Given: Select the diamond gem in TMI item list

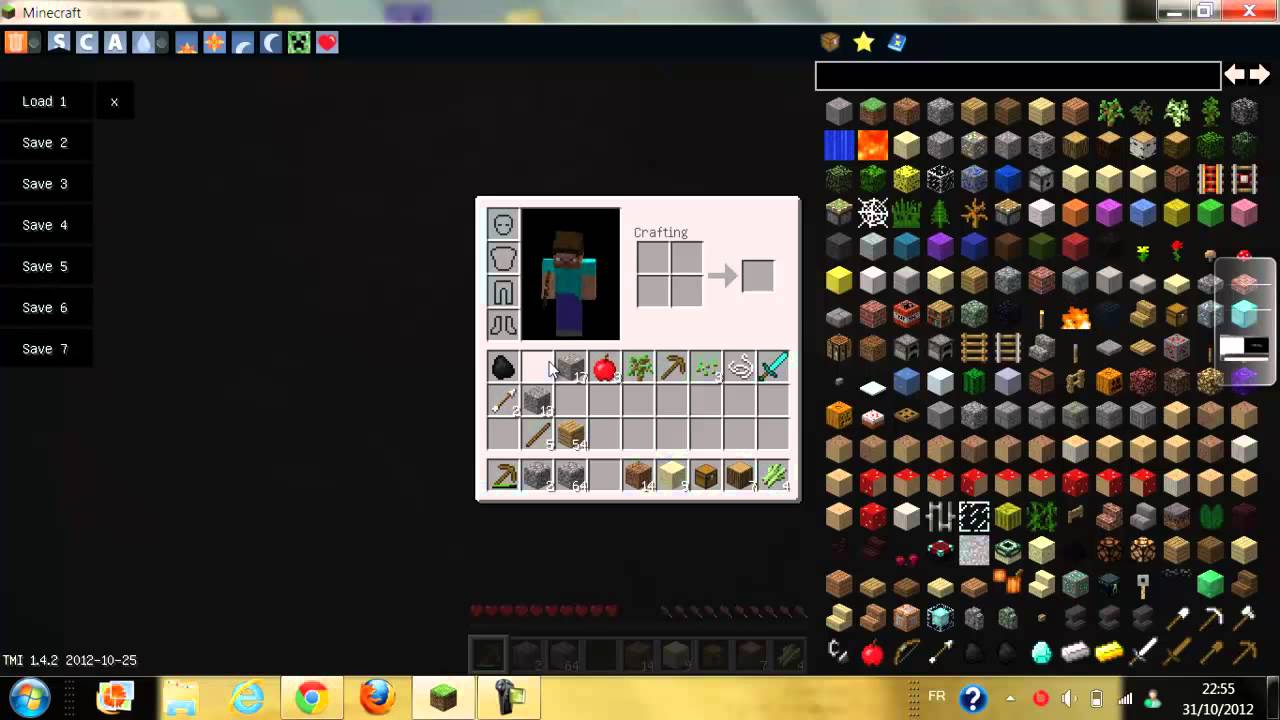Looking at the screenshot, I should point(1042,653).
